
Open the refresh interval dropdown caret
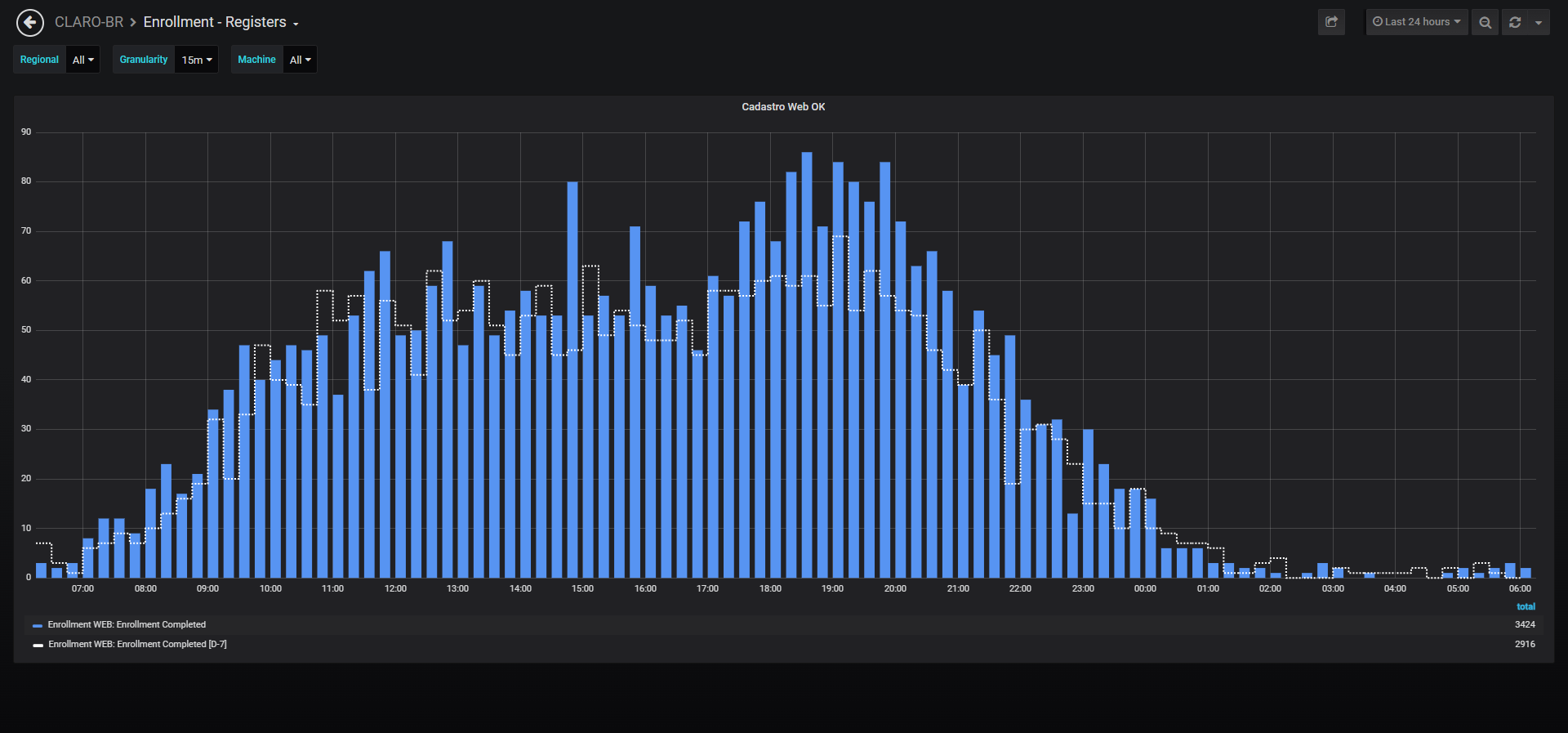(1539, 22)
